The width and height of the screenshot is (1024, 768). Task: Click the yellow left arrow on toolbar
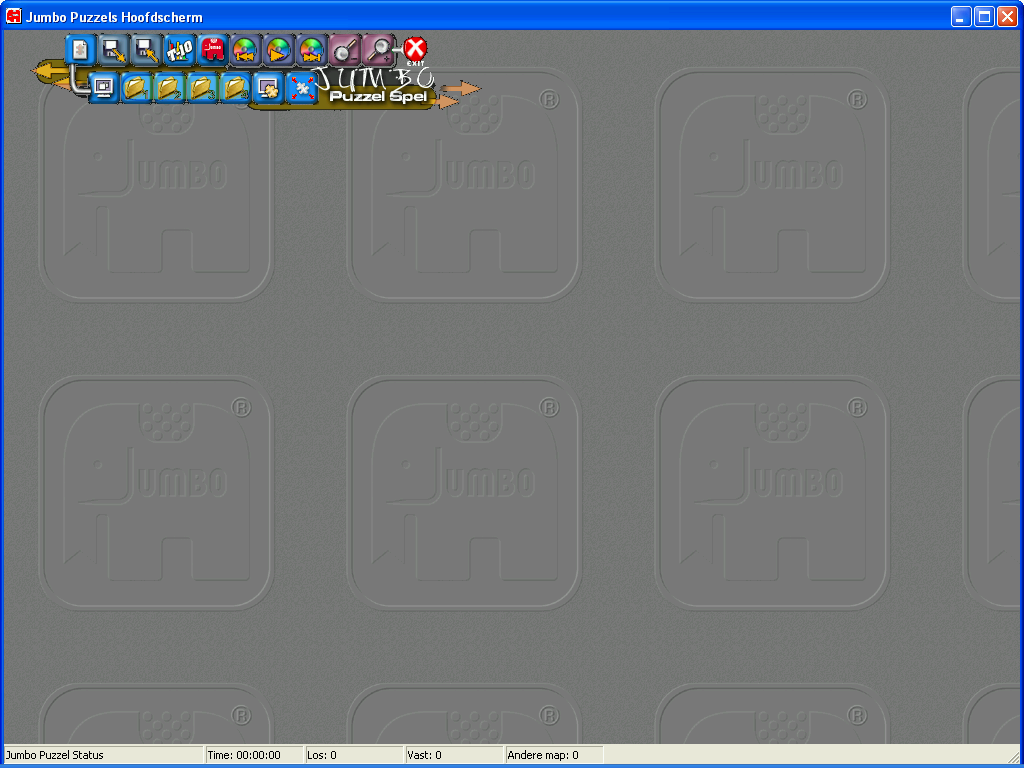(50, 72)
